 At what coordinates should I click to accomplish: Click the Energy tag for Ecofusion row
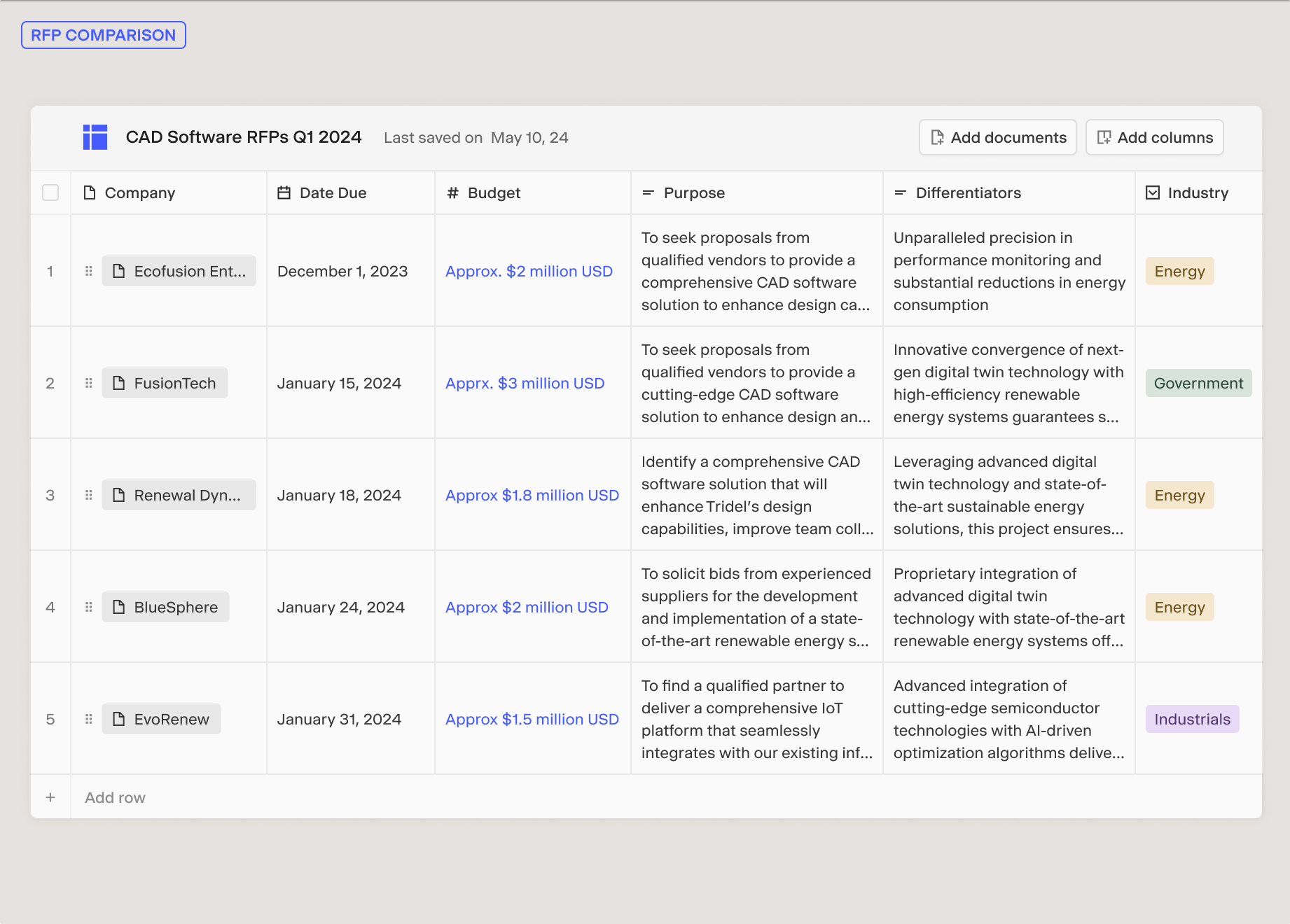1180,271
